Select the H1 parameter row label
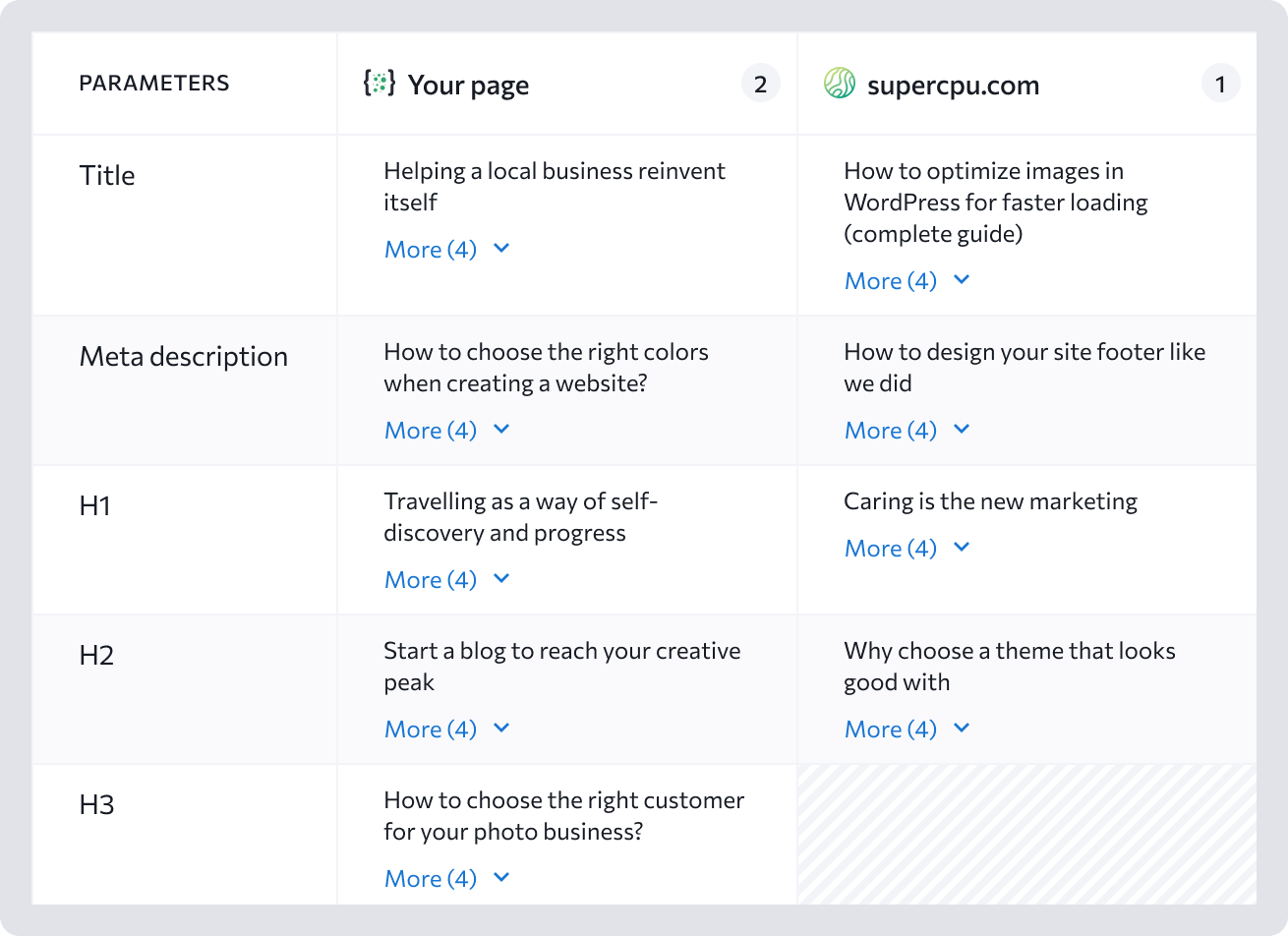1288x936 pixels. pos(95,506)
